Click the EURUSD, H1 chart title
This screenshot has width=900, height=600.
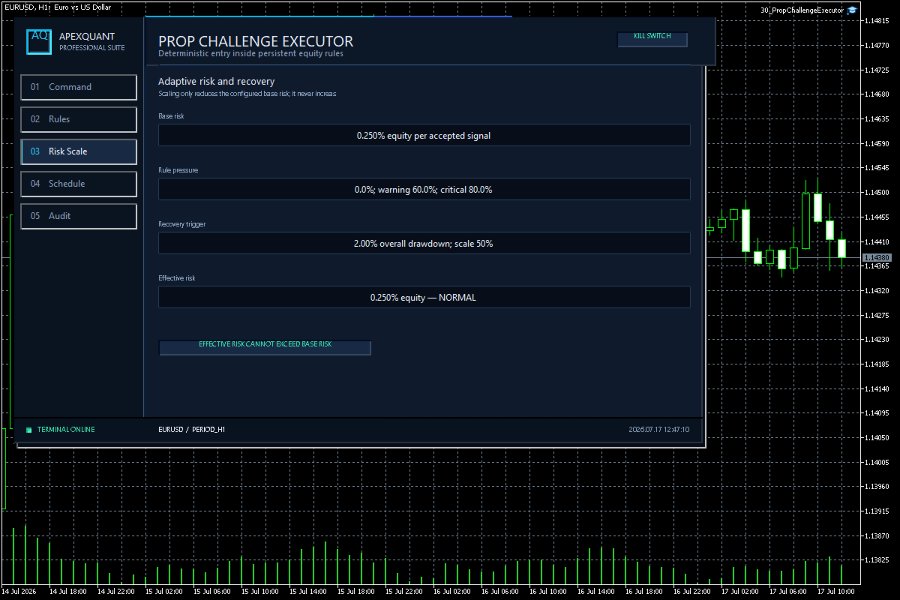pyautogui.click(x=57, y=7)
